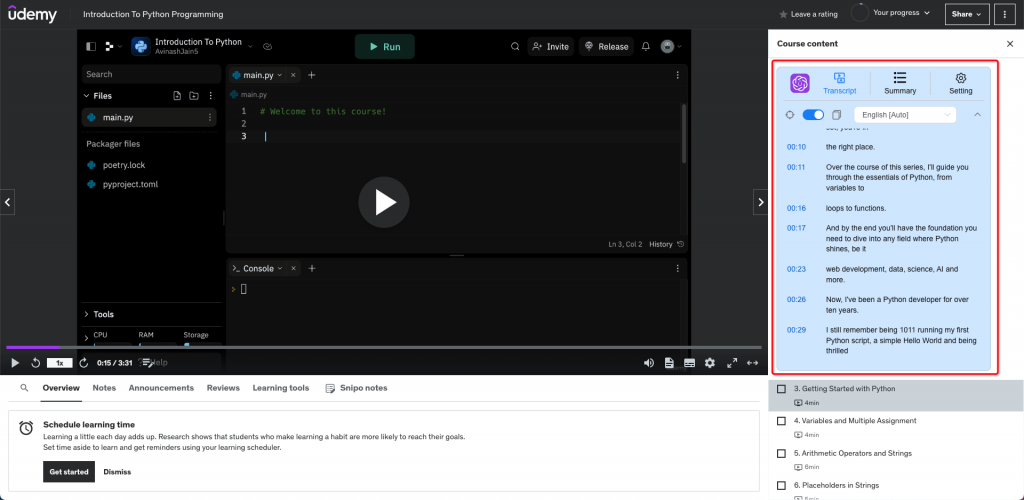Change the 1x playback speed
Image resolution: width=1024 pixels, height=500 pixels.
point(59,363)
